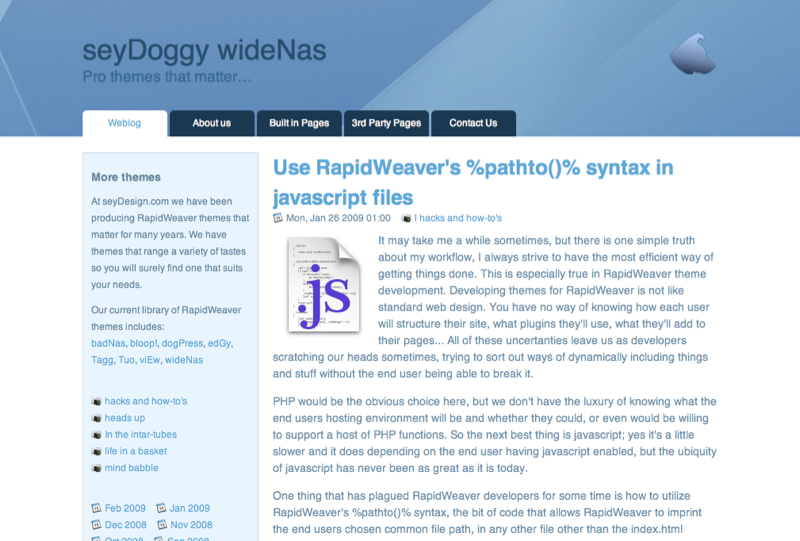Click the folder icon next to heads up
Screen dimensions: 800x541
96,418
